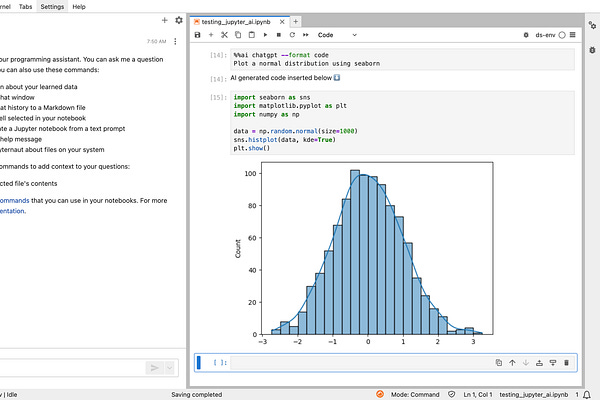Move the active cell up
This screenshot has height=400, width=600.
[x=512, y=362]
